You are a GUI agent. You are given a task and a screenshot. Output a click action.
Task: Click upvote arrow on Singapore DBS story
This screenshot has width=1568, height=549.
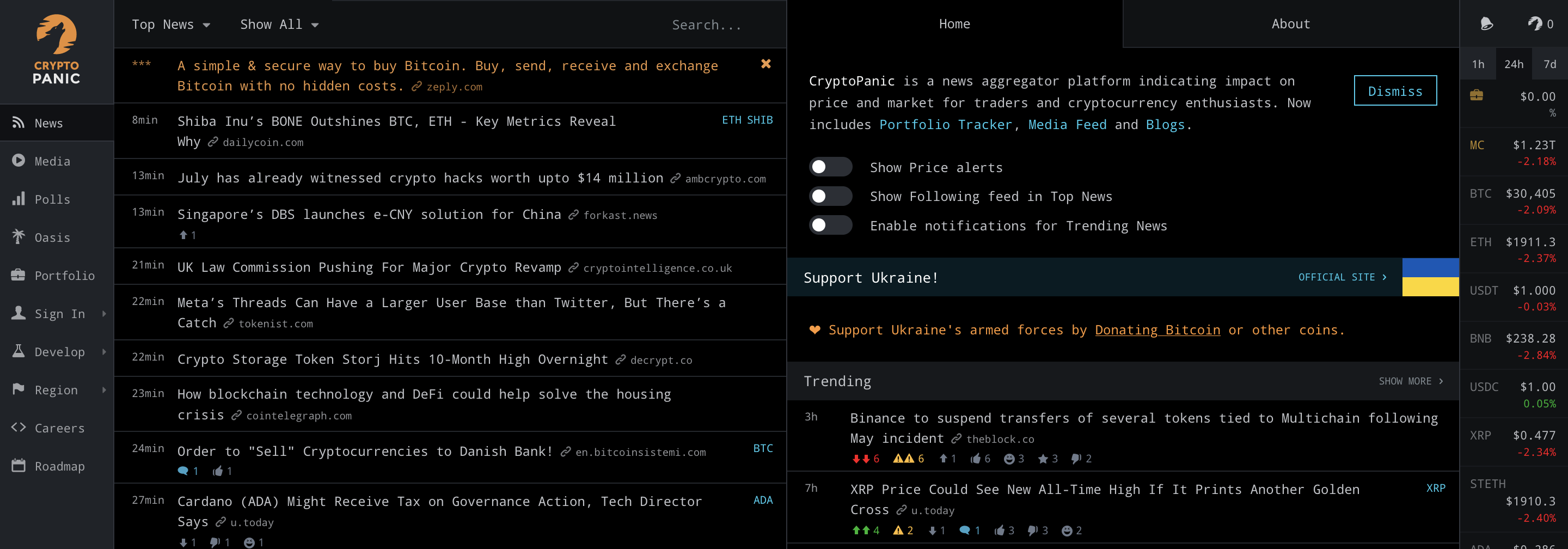187,235
